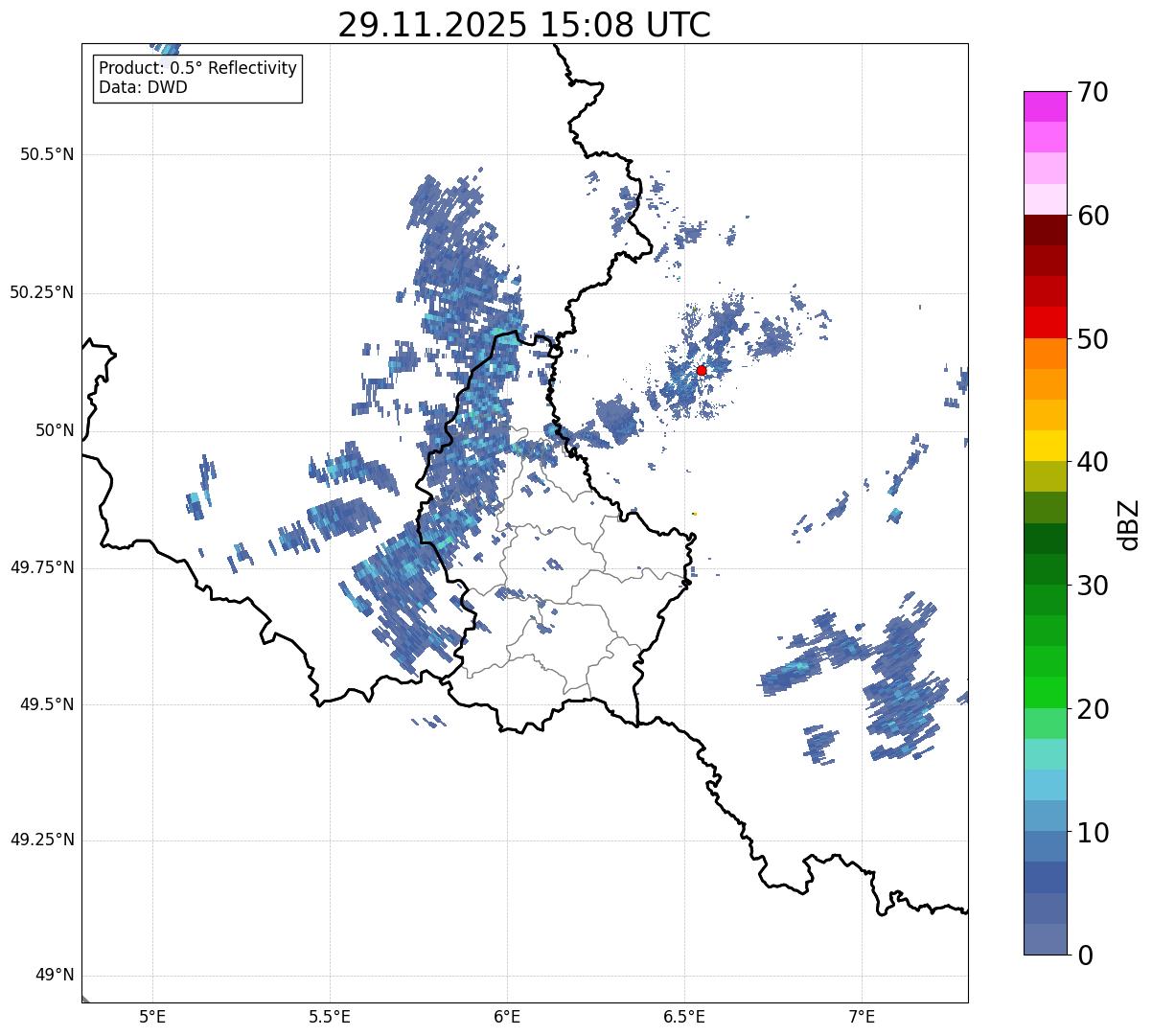
Task: Click the colorbar tick label 30
Action: (1093, 586)
